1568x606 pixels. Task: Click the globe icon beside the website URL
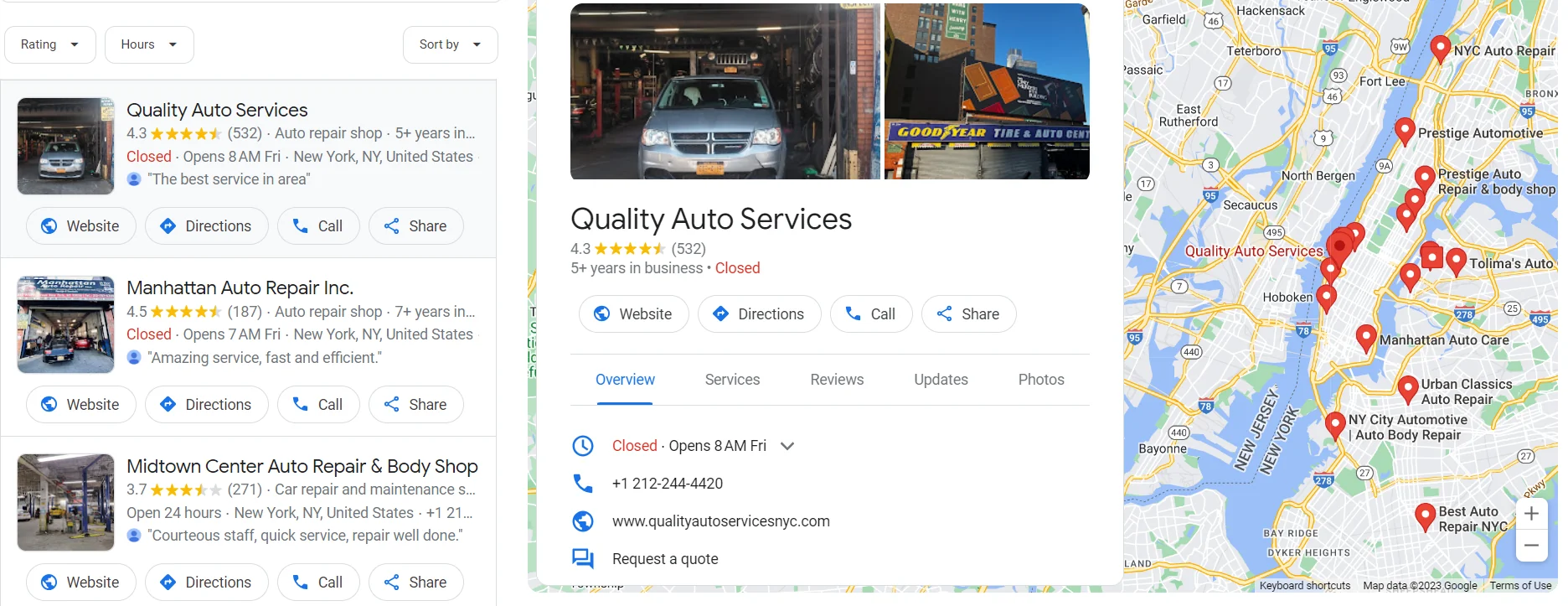pyautogui.click(x=583, y=521)
